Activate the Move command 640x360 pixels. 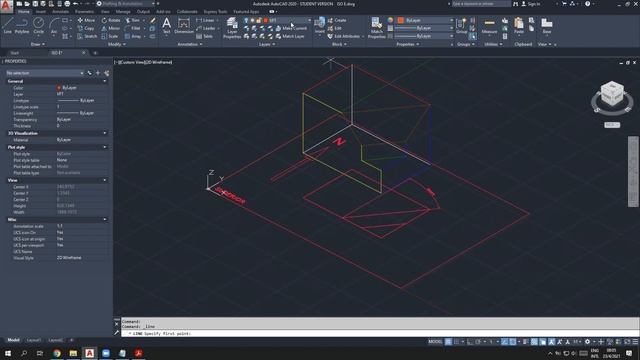coord(86,20)
